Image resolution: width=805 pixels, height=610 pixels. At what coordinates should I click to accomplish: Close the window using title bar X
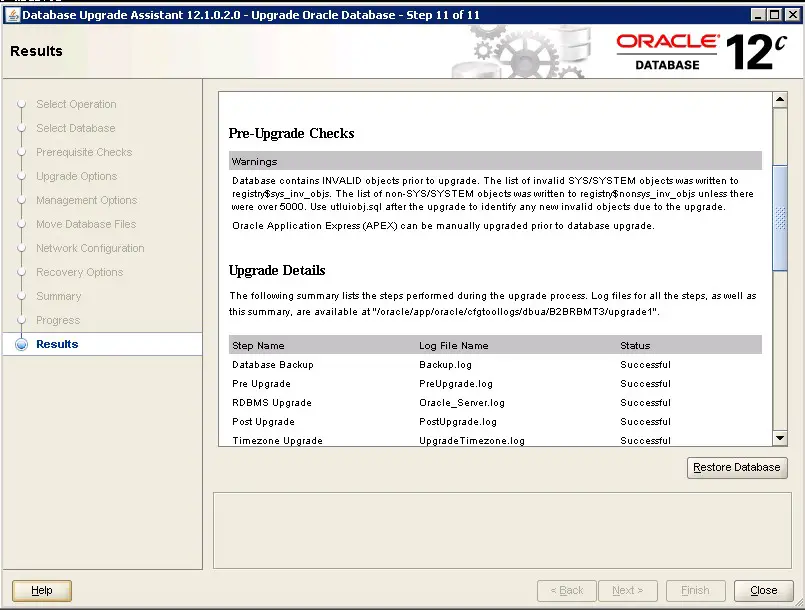coord(793,15)
